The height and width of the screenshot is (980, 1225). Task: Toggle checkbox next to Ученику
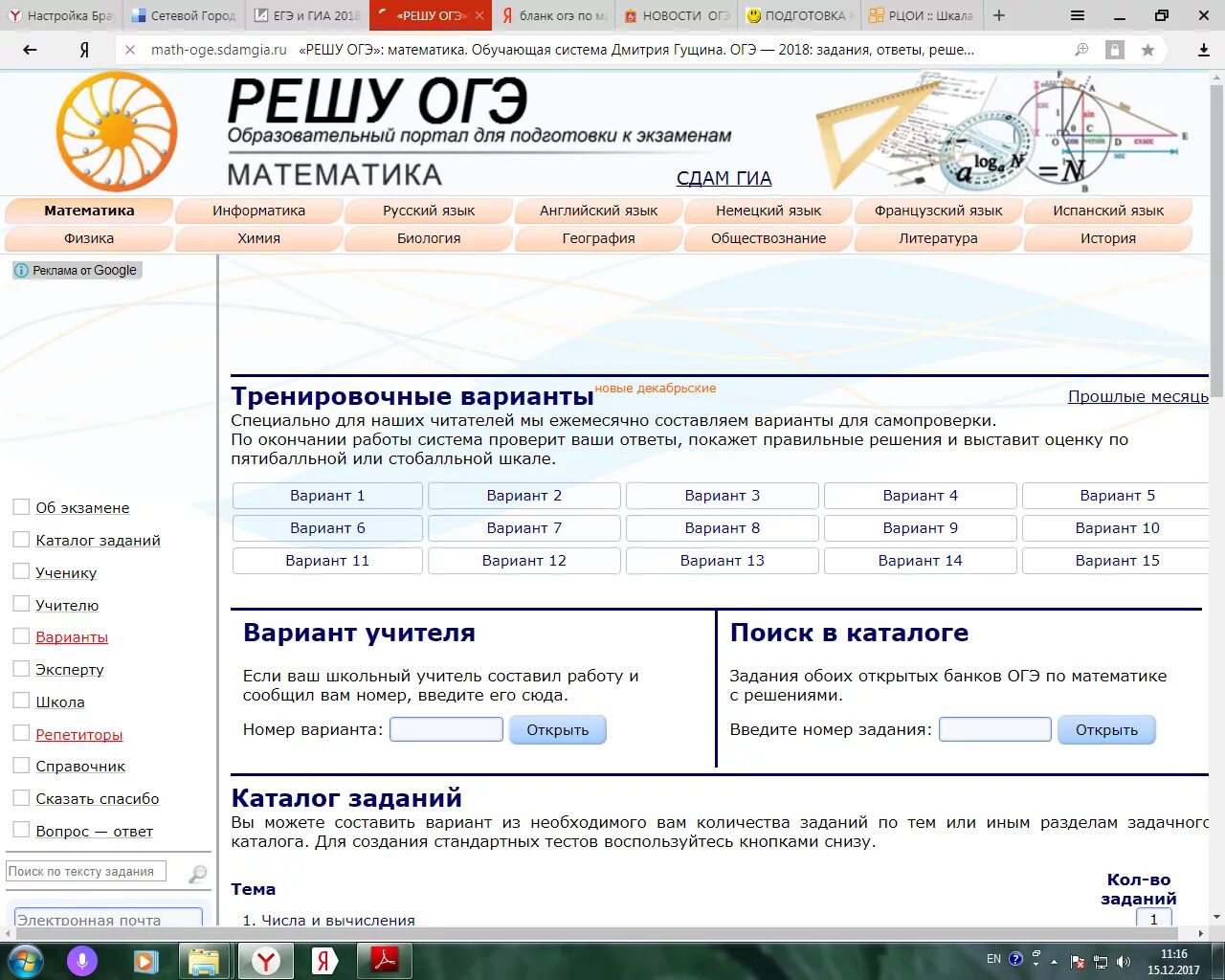point(21,571)
